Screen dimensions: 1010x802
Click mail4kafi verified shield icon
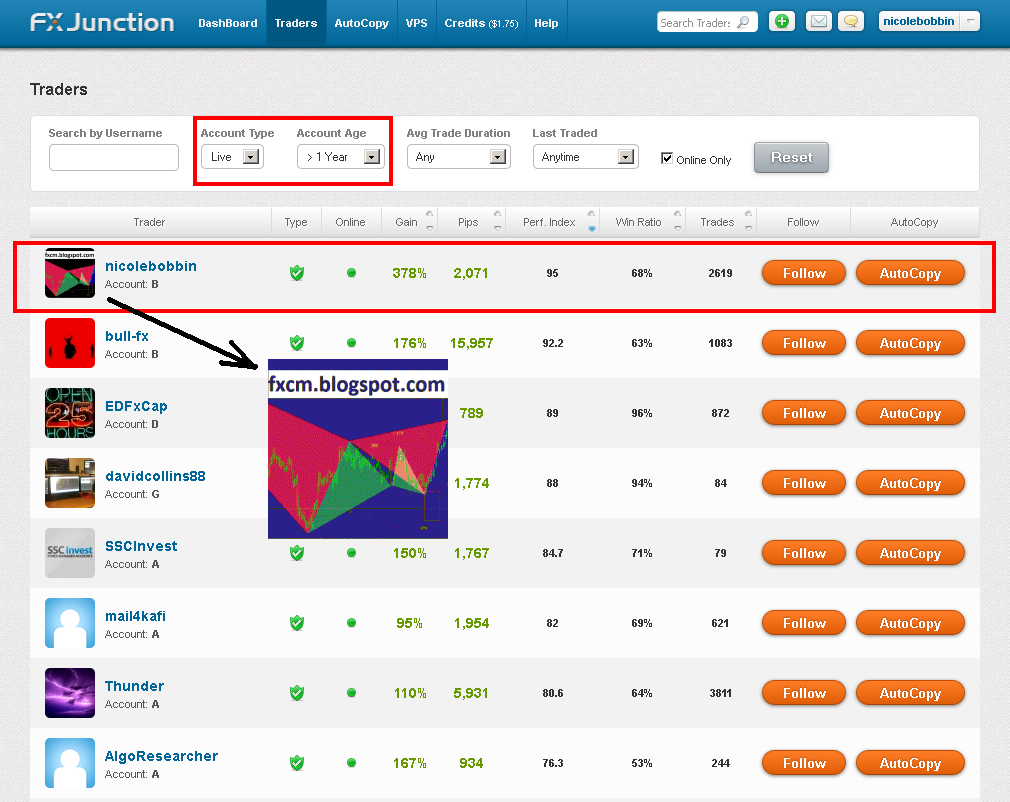point(296,623)
